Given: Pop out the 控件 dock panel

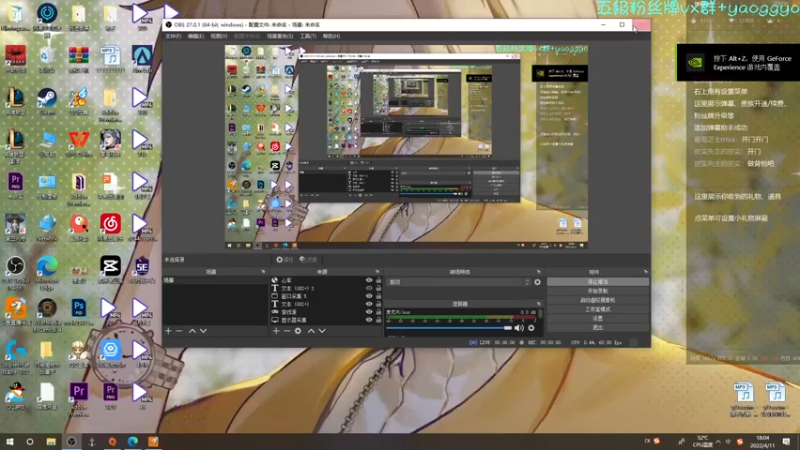Looking at the screenshot, I should 645,272.
